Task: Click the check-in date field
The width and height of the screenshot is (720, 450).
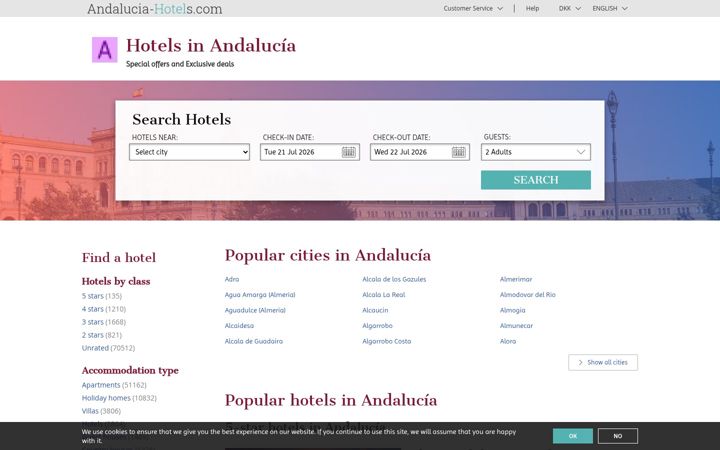Action: click(x=309, y=152)
